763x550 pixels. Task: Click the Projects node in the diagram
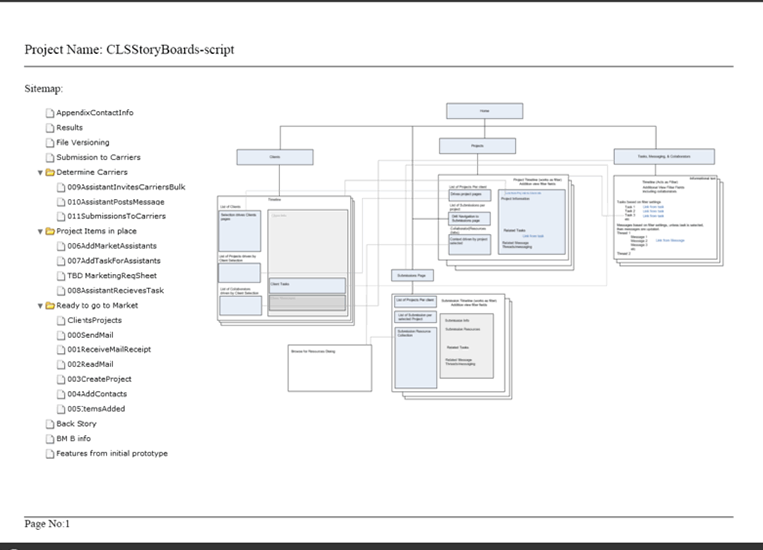[x=477, y=146]
